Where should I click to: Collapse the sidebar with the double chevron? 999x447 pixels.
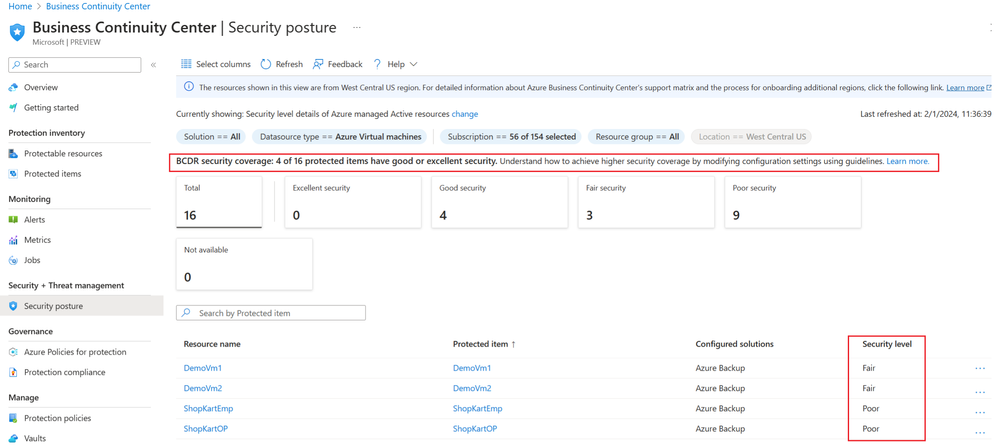coord(153,65)
